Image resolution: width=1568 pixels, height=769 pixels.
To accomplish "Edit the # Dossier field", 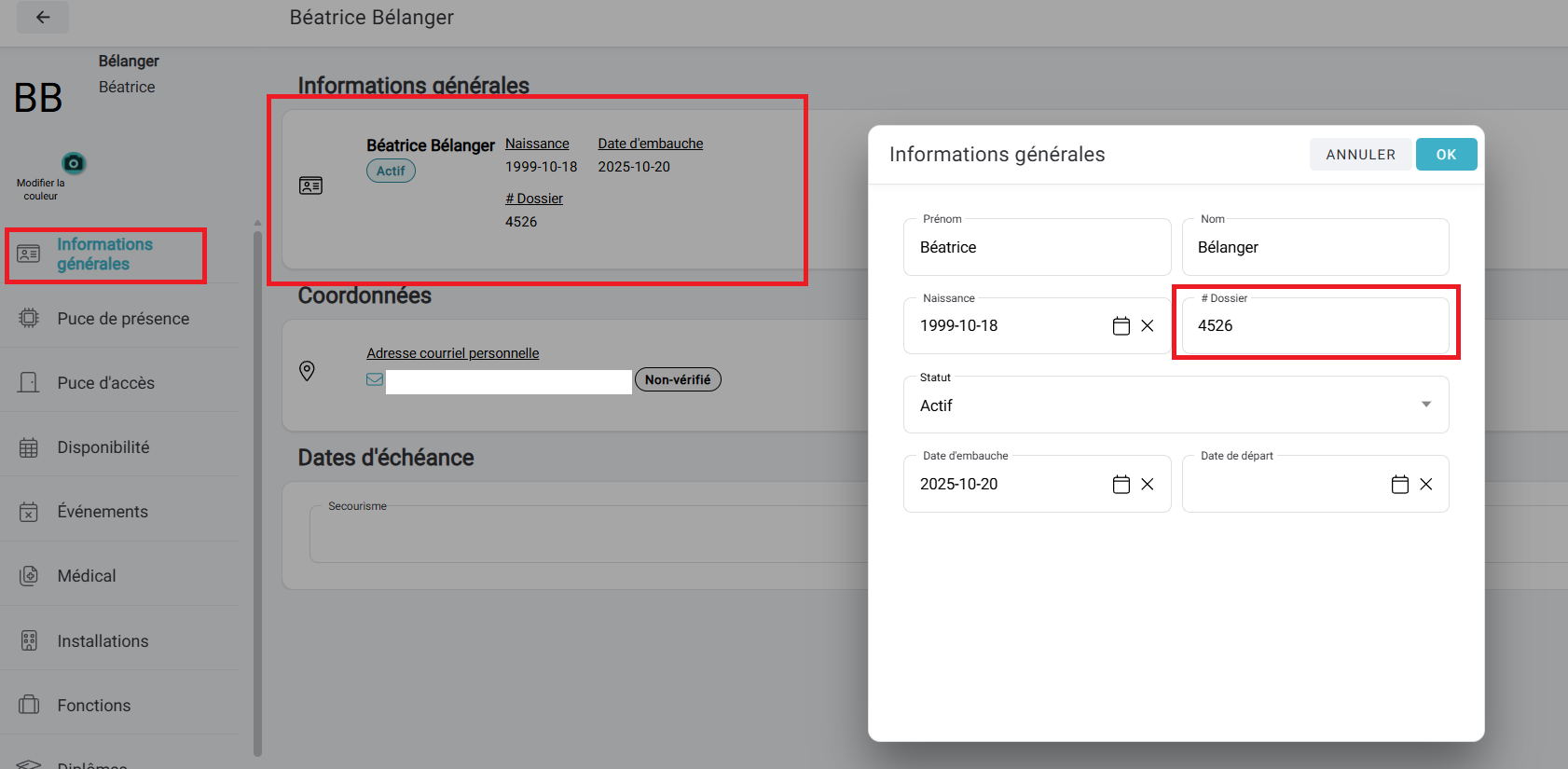I will 1314,326.
